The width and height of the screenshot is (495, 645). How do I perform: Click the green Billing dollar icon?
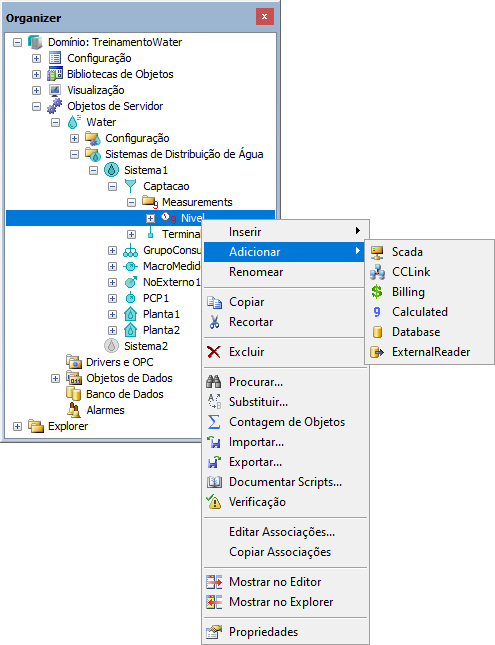pos(376,292)
